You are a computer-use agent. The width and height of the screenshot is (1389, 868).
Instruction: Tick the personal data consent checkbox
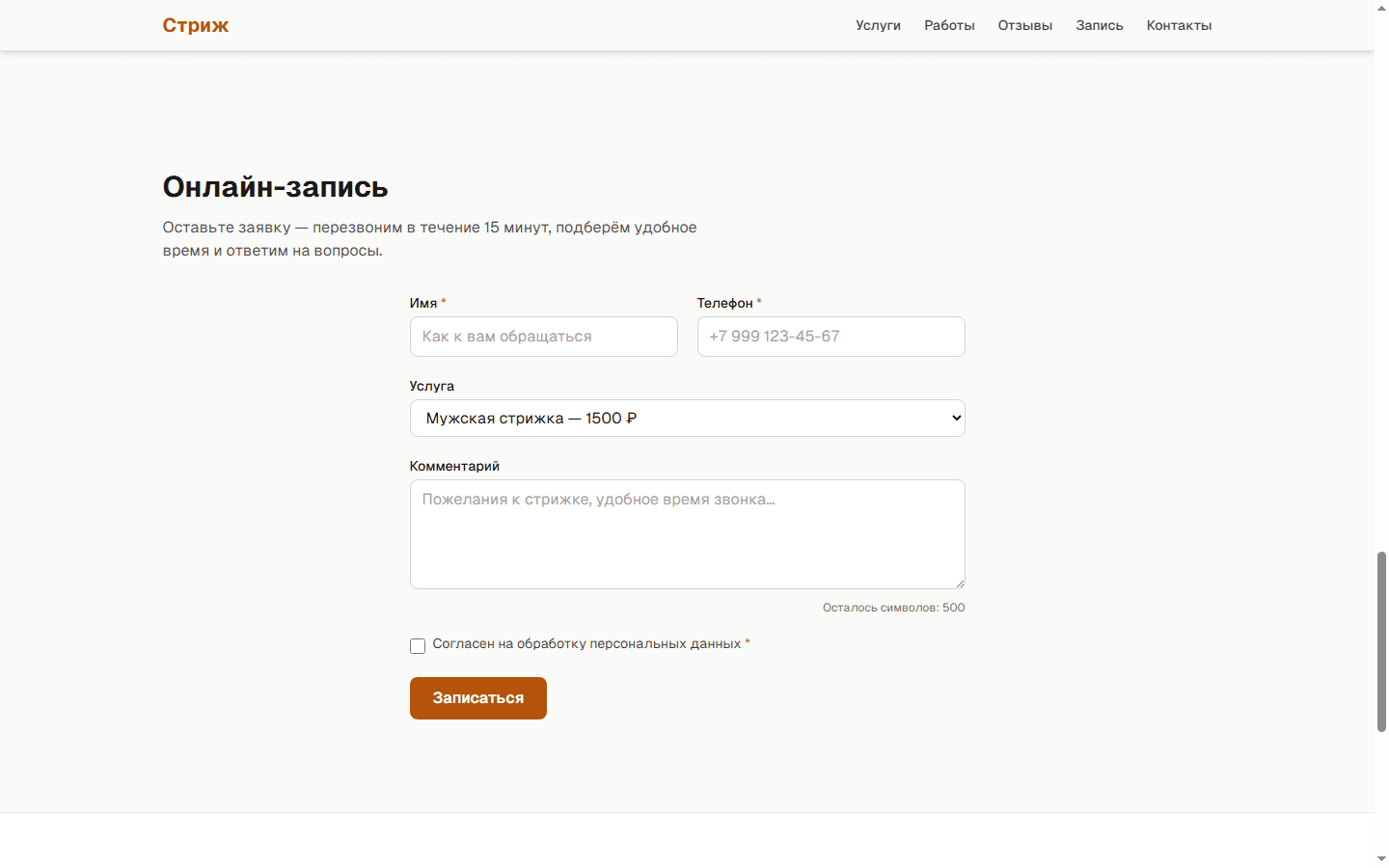[x=418, y=645]
